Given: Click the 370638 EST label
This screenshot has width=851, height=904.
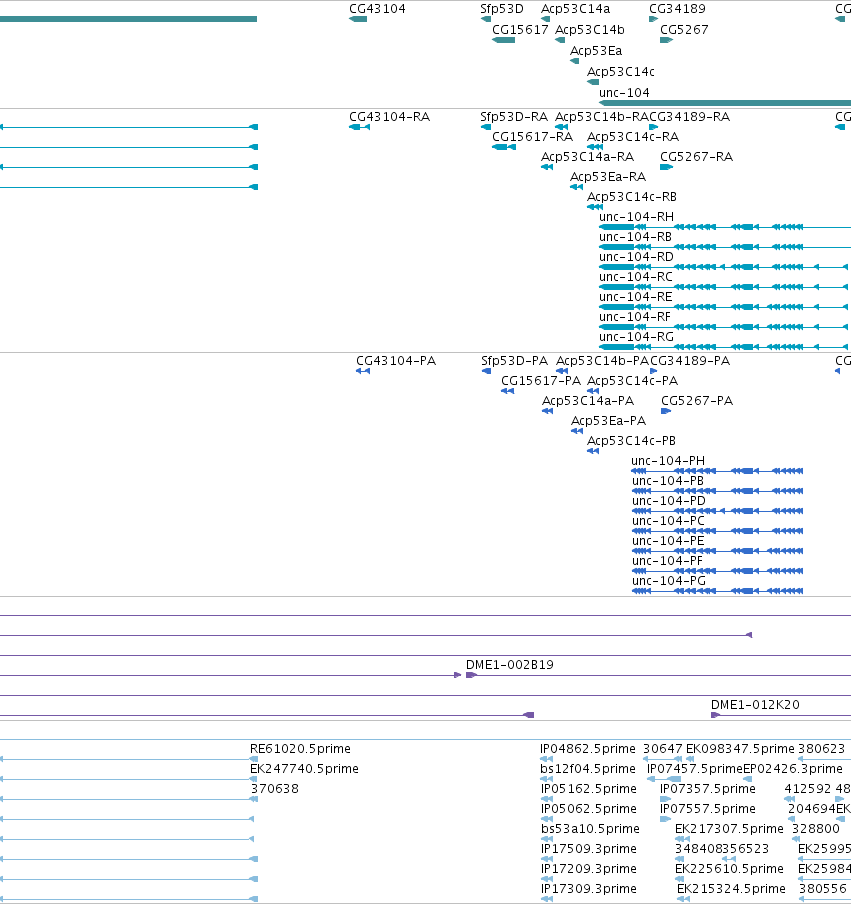Looking at the screenshot, I should pyautogui.click(x=274, y=788).
